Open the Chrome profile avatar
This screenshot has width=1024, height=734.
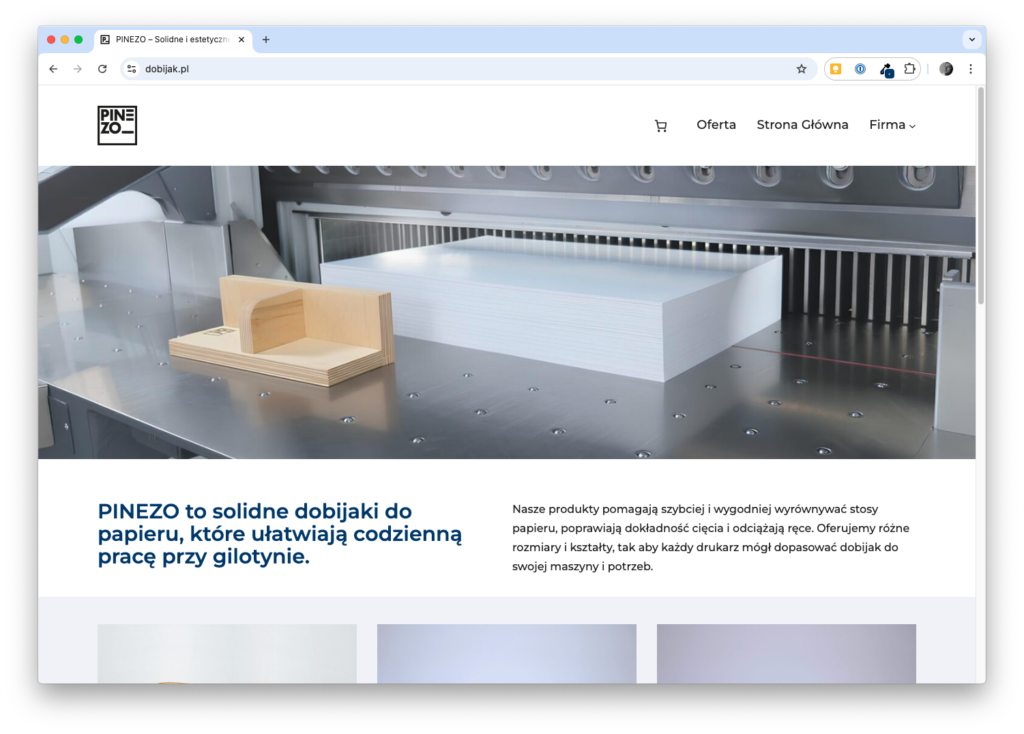[x=946, y=69]
